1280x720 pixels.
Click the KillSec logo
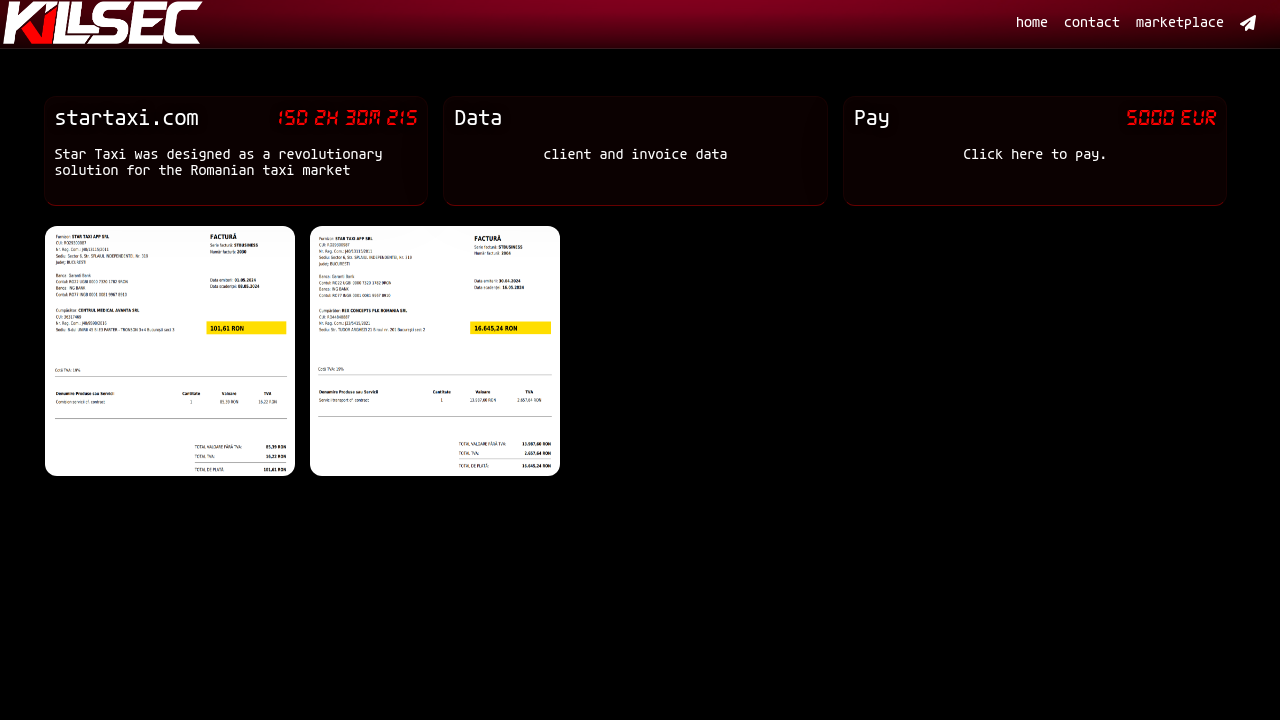[x=102, y=23]
